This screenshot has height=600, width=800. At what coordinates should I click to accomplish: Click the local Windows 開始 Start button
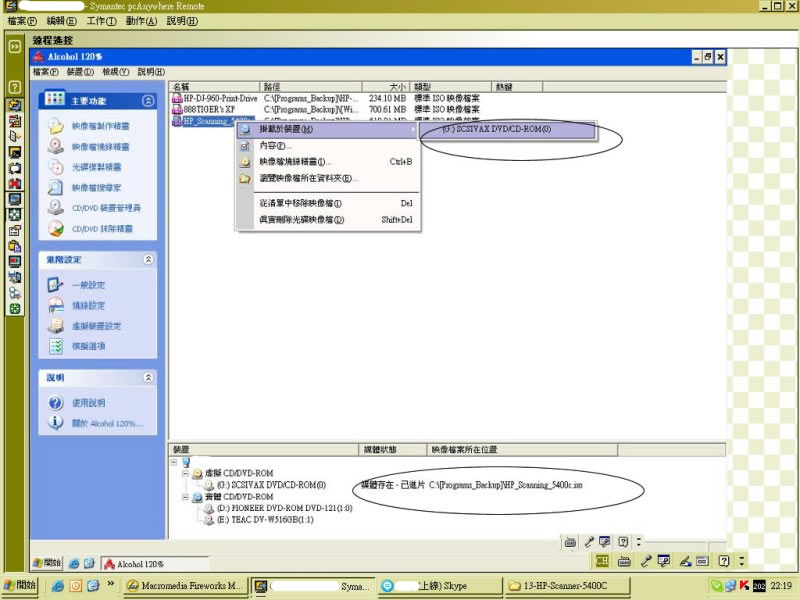click(x=19, y=585)
